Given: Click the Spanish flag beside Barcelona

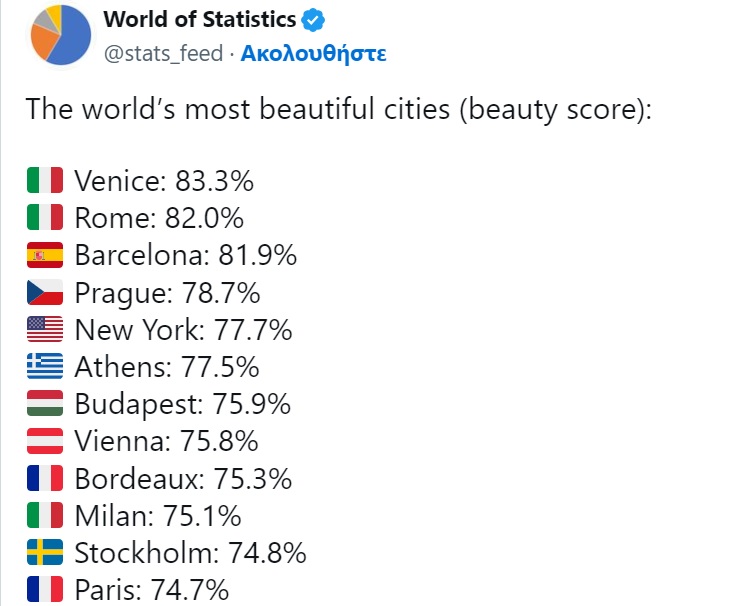Looking at the screenshot, I should click(x=45, y=256).
